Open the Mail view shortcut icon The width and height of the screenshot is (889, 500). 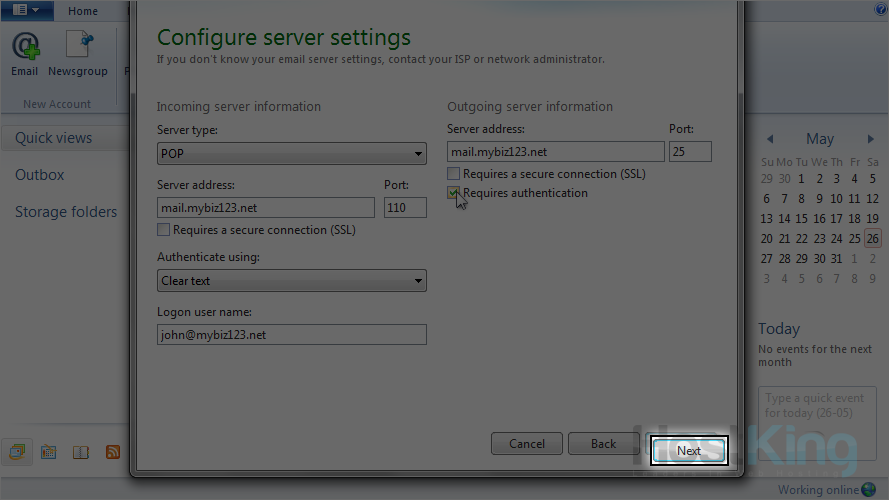tap(17, 452)
